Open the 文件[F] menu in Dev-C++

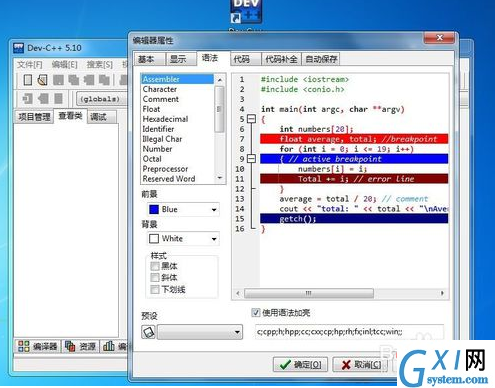click(x=29, y=64)
